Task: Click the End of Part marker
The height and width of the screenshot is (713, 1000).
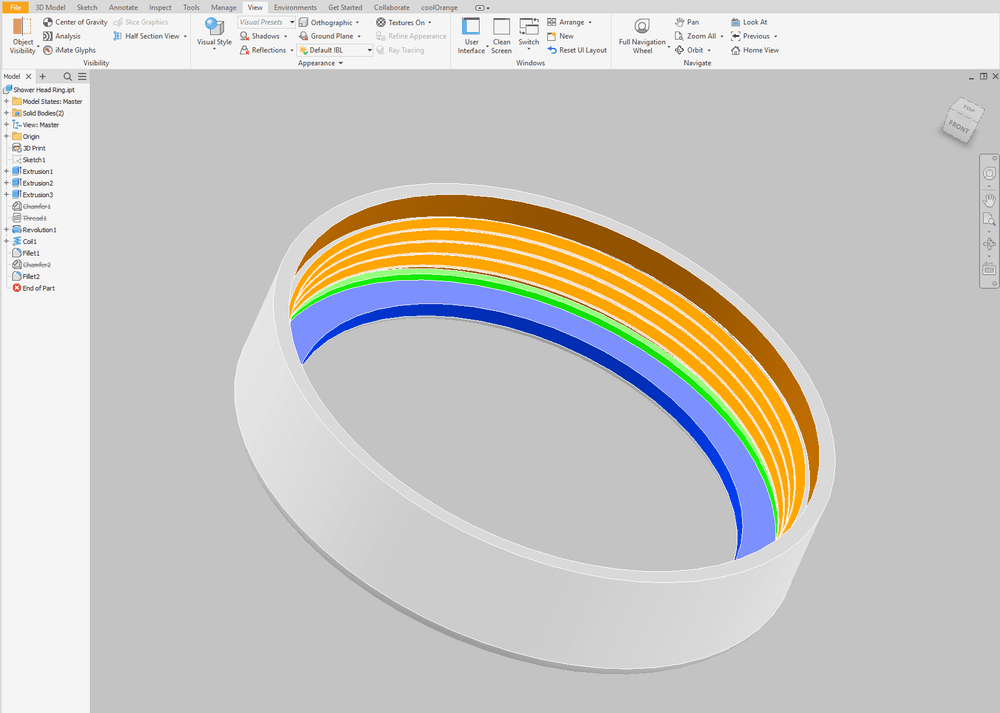Action: coord(34,288)
